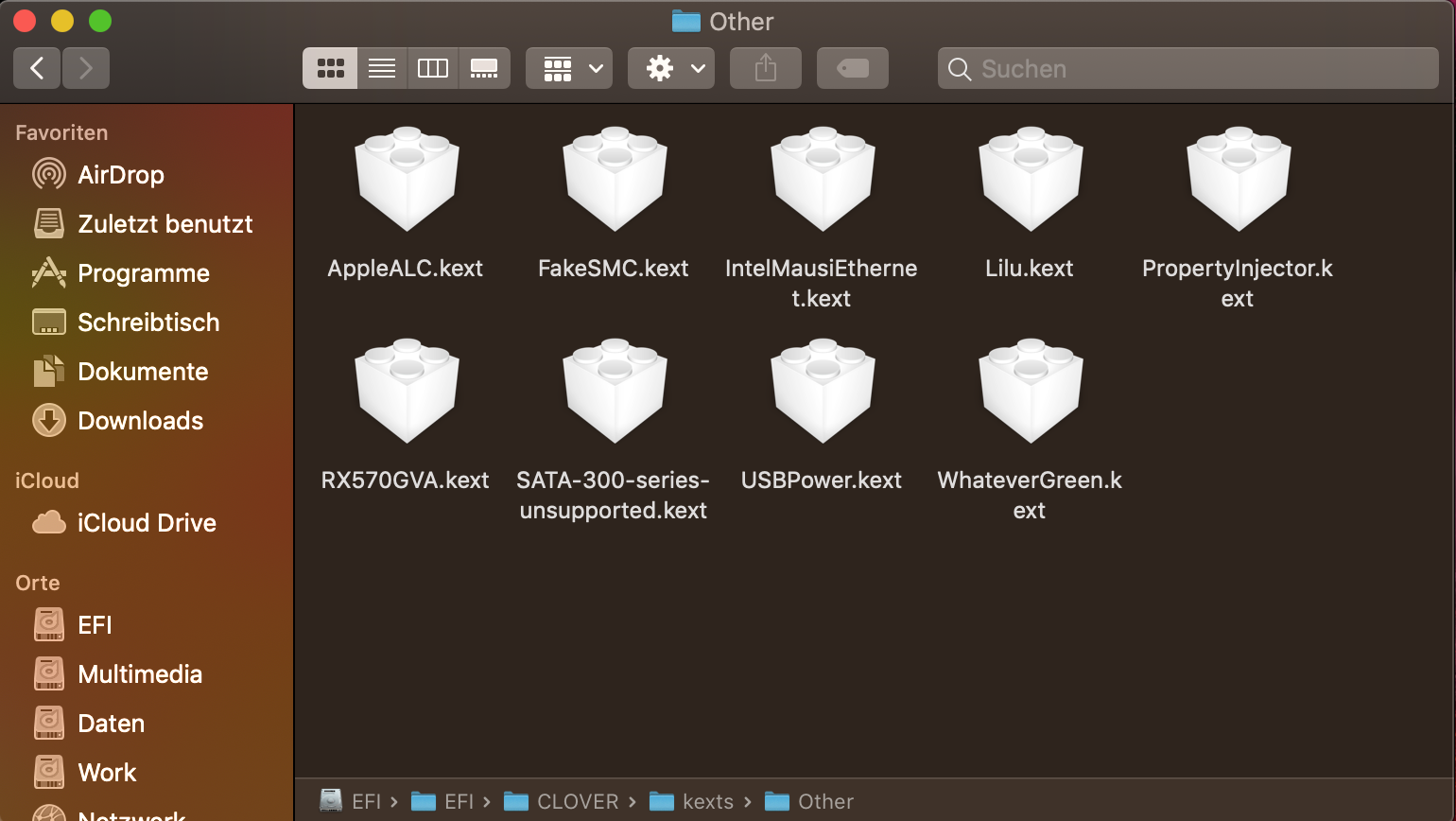The image size is (1456, 821).
Task: Open Downloads in the sidebar
Action: click(x=147, y=421)
